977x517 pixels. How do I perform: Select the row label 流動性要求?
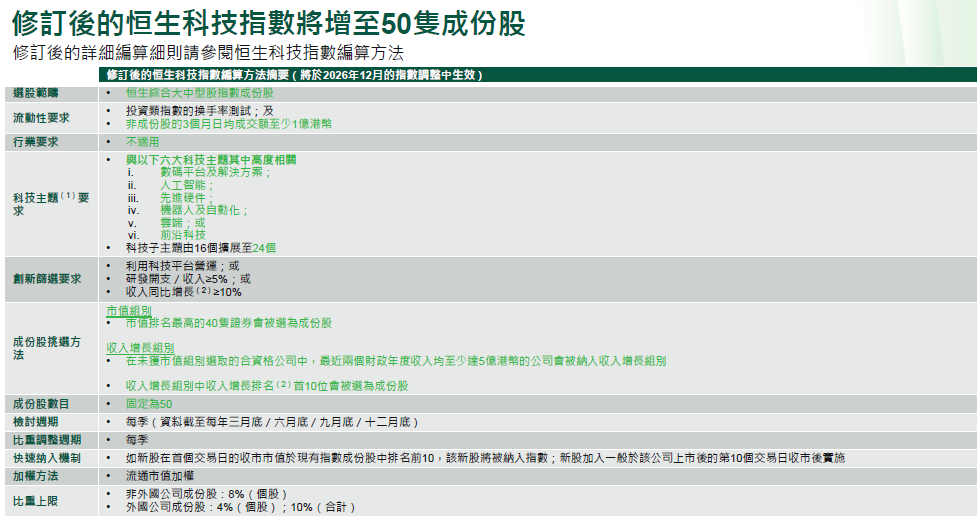pos(41,118)
